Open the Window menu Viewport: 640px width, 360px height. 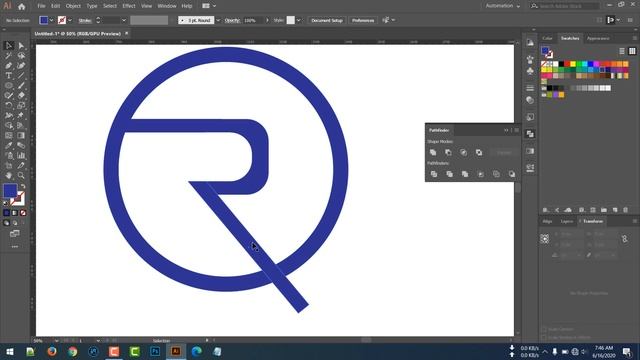(x=167, y=6)
